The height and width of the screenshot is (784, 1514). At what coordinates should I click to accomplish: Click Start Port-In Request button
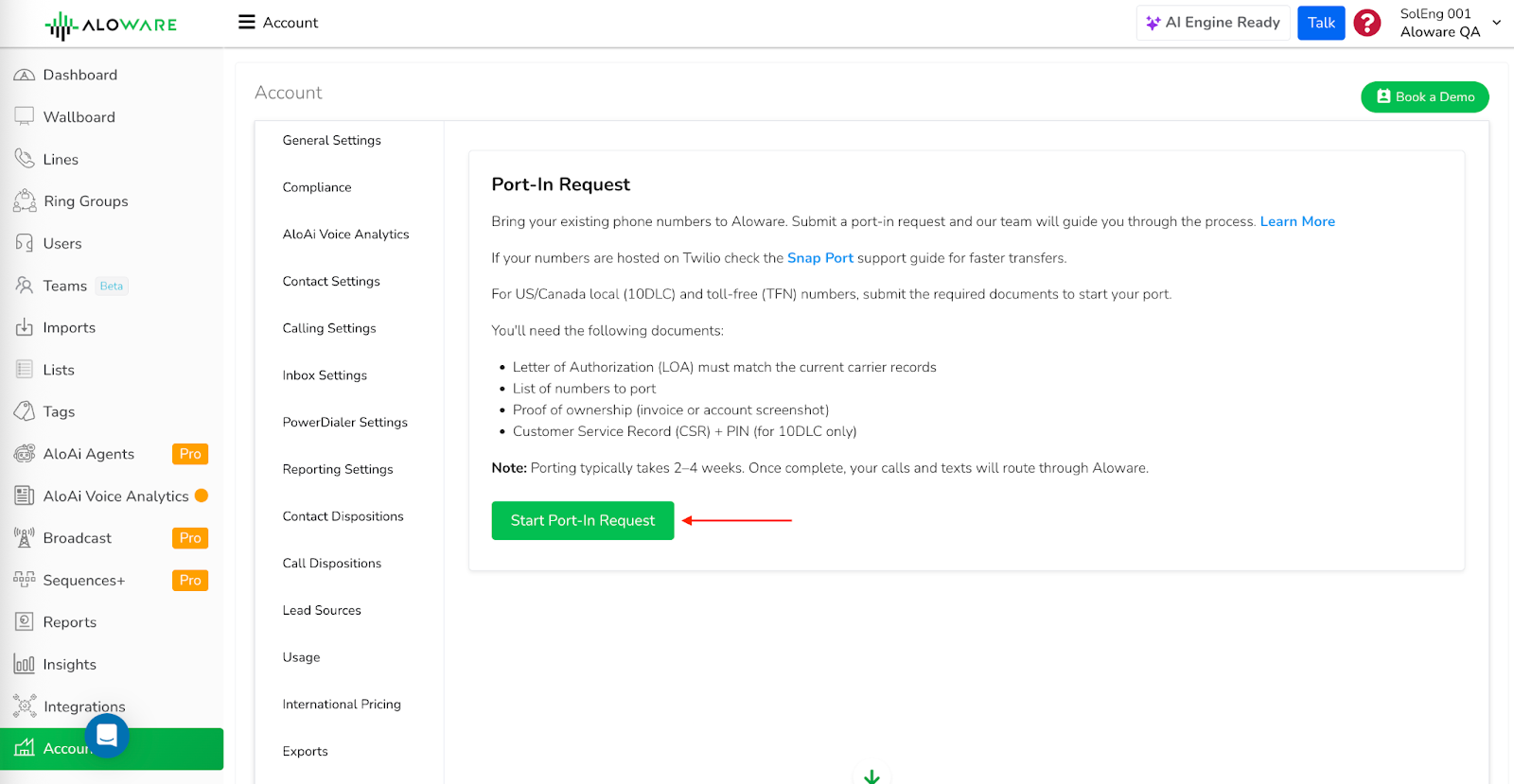583,520
